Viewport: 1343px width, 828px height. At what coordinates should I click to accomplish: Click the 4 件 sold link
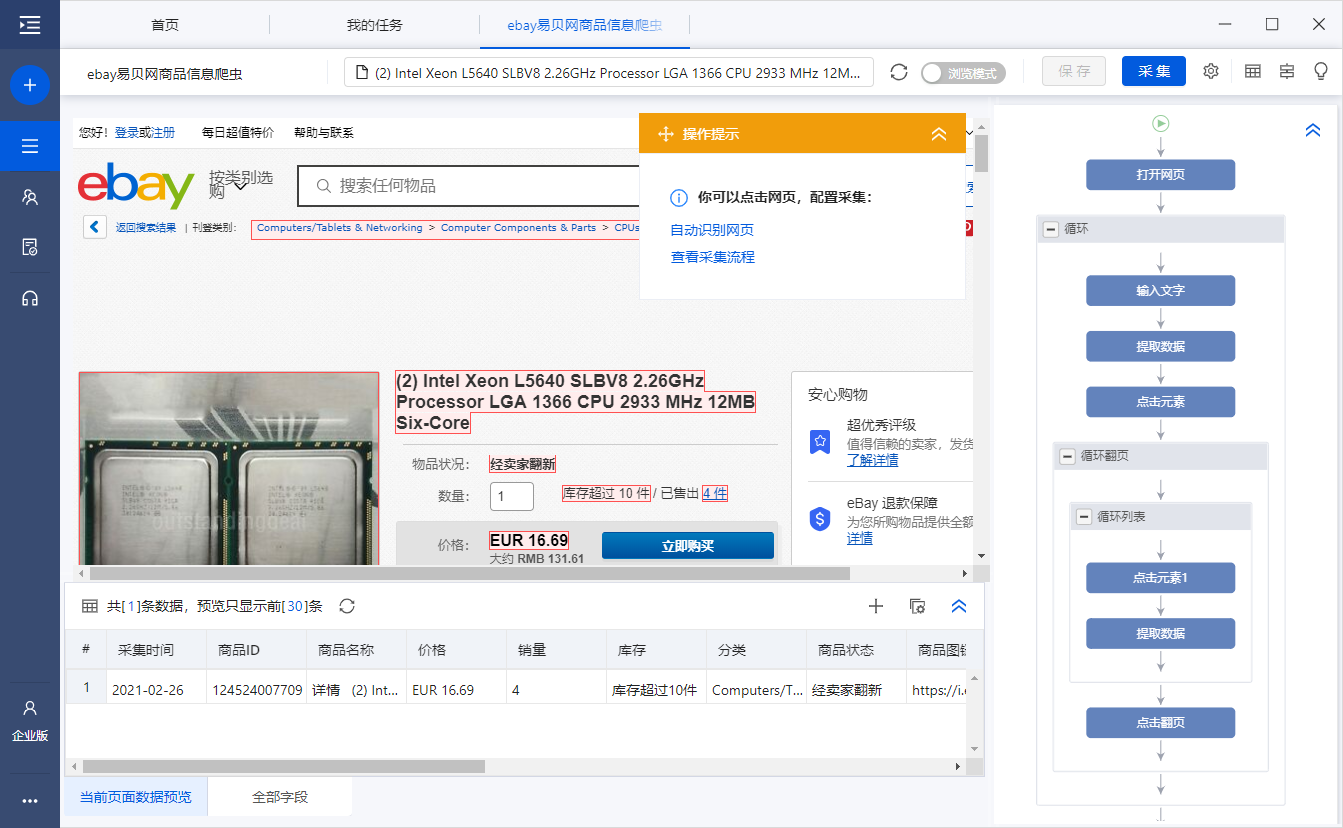coord(715,493)
